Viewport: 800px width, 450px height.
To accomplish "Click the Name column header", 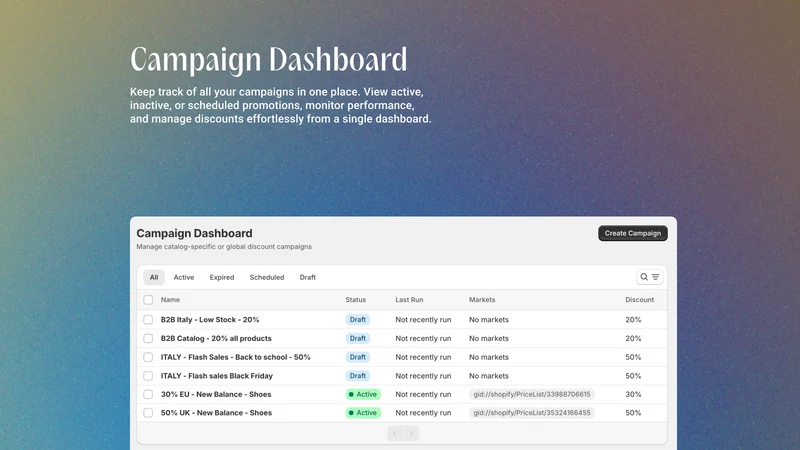I will (x=170, y=299).
